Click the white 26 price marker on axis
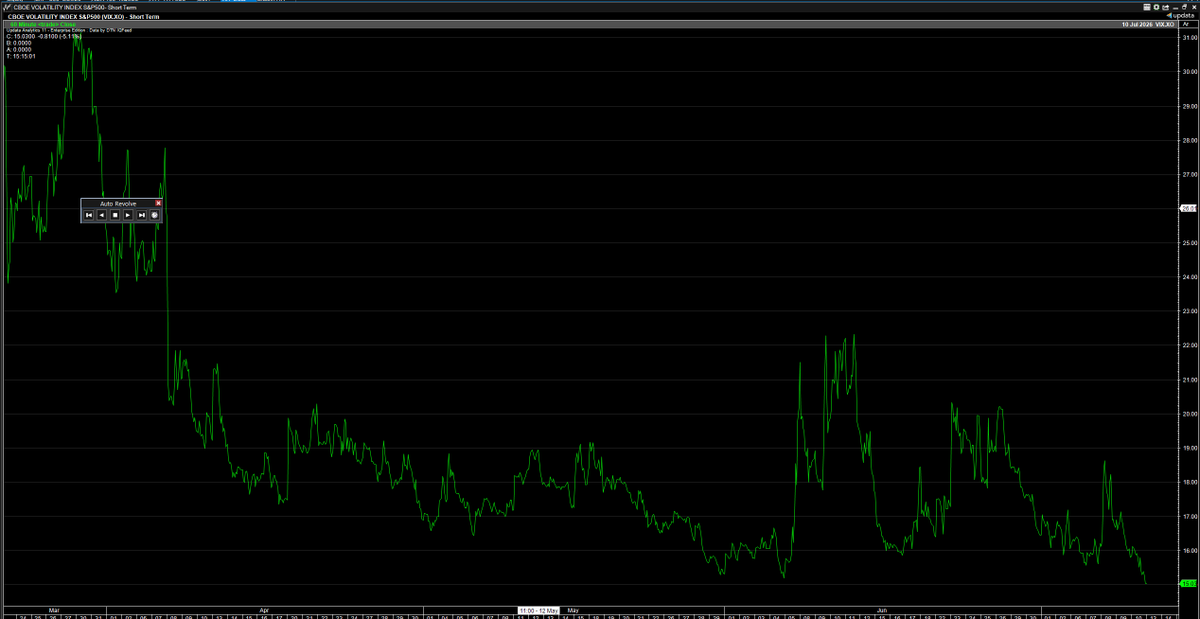The image size is (1200, 619). [1188, 208]
